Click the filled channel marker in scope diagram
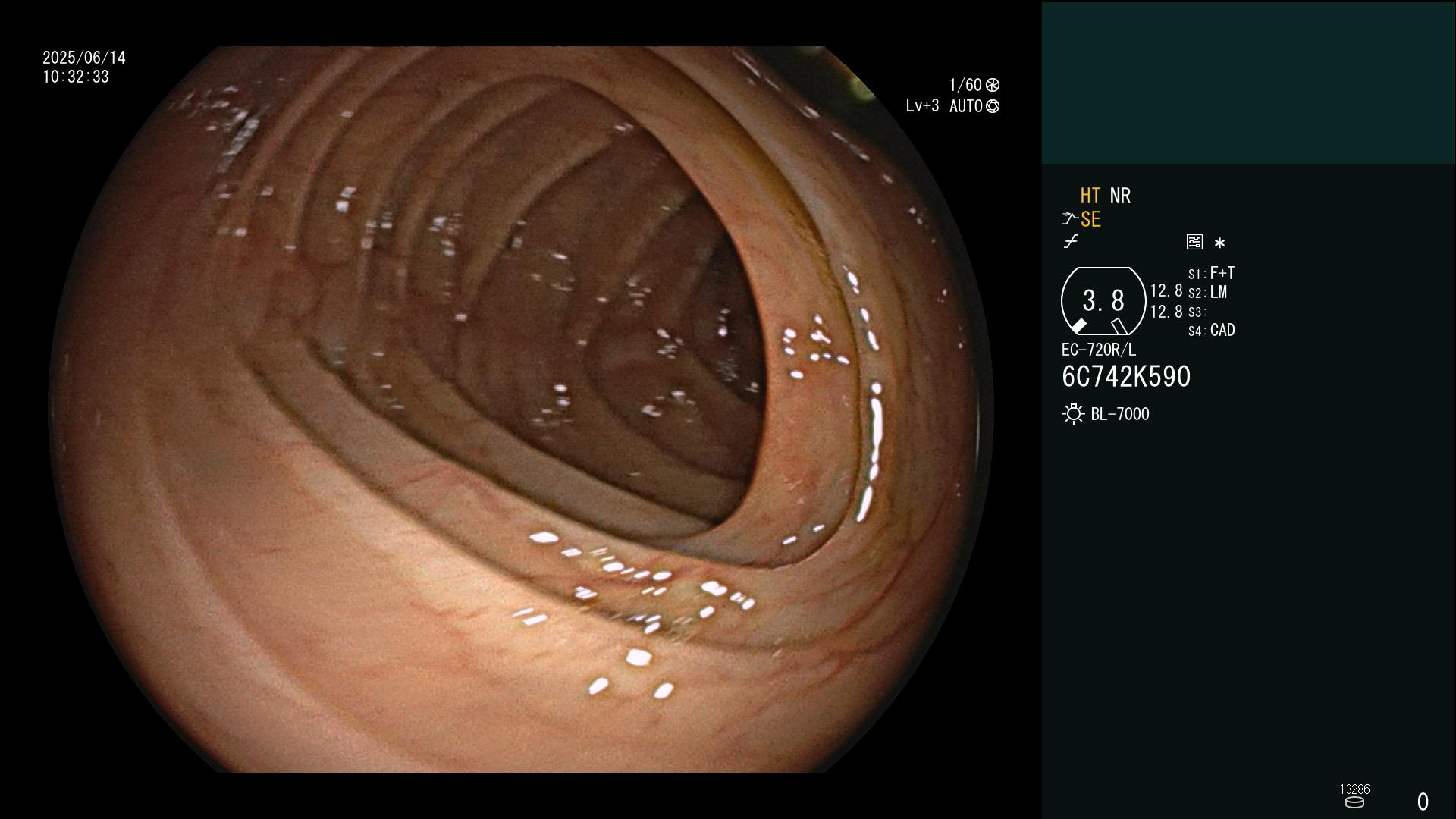This screenshot has height=819, width=1456. 1078,326
